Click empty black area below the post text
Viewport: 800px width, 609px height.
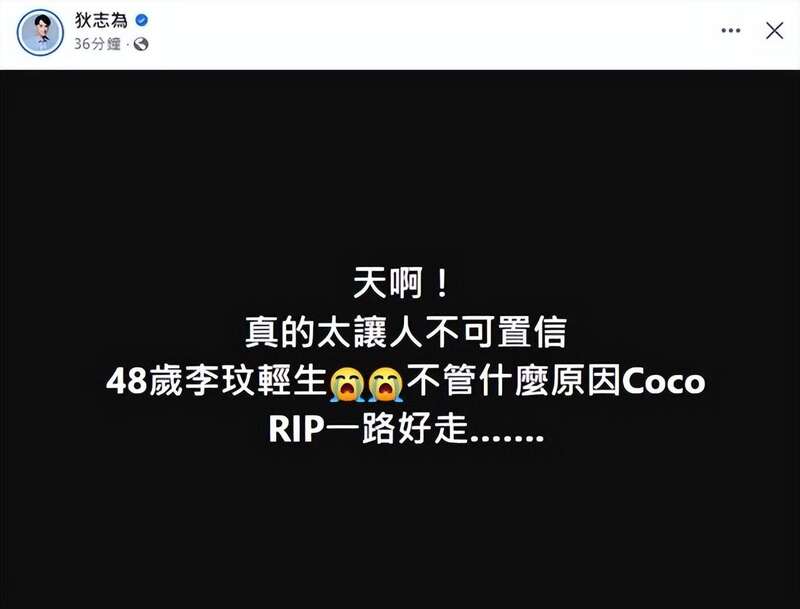pos(400,525)
